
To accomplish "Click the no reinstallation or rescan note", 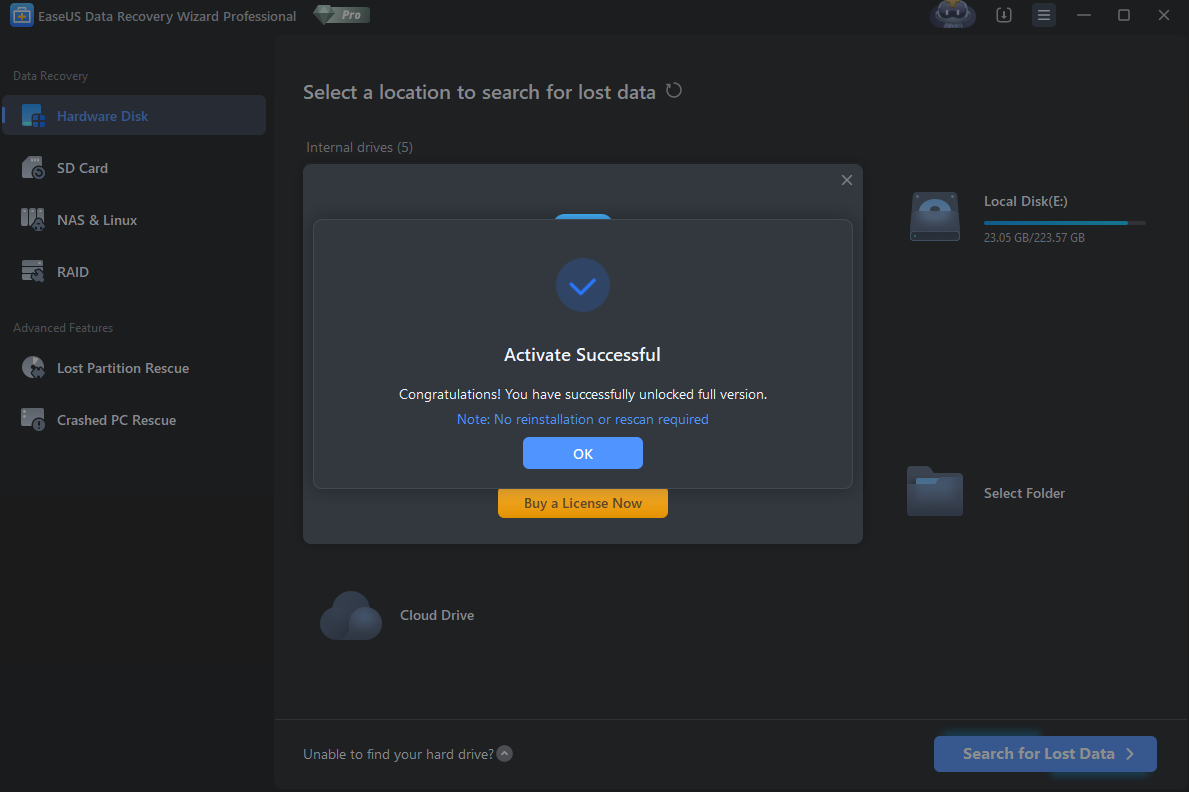I will (x=582, y=420).
